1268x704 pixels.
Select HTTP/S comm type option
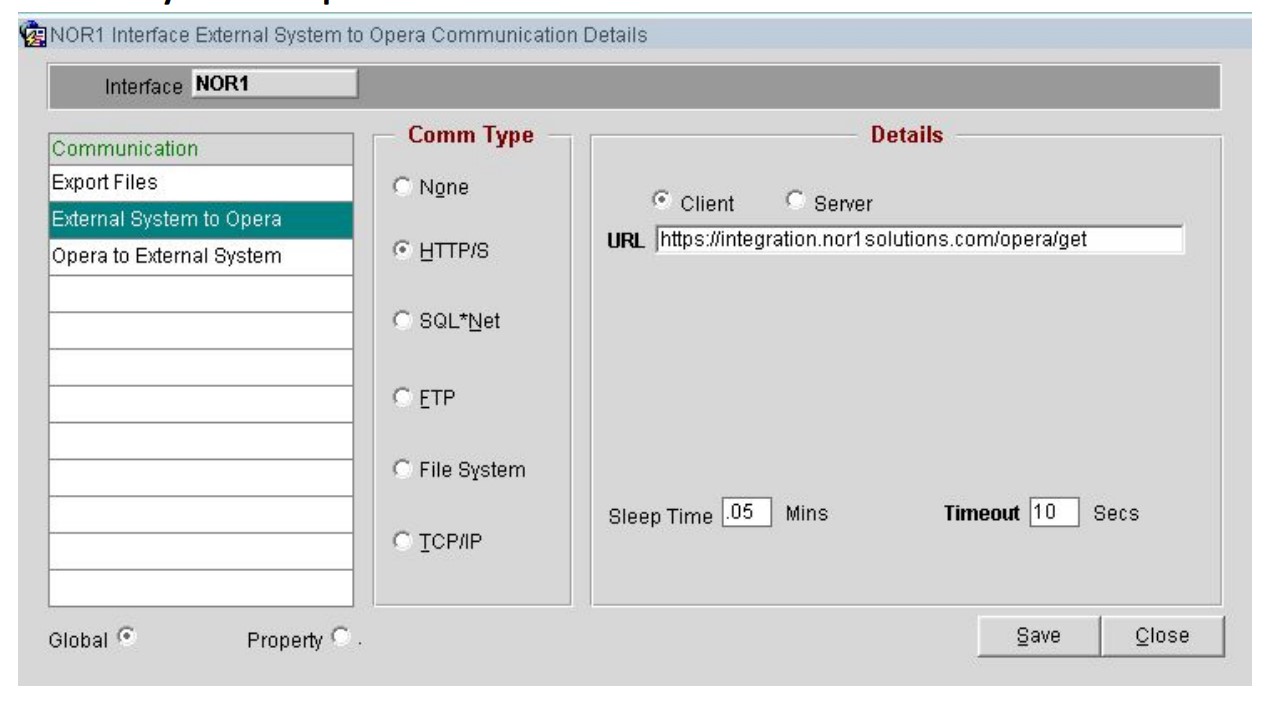403,253
